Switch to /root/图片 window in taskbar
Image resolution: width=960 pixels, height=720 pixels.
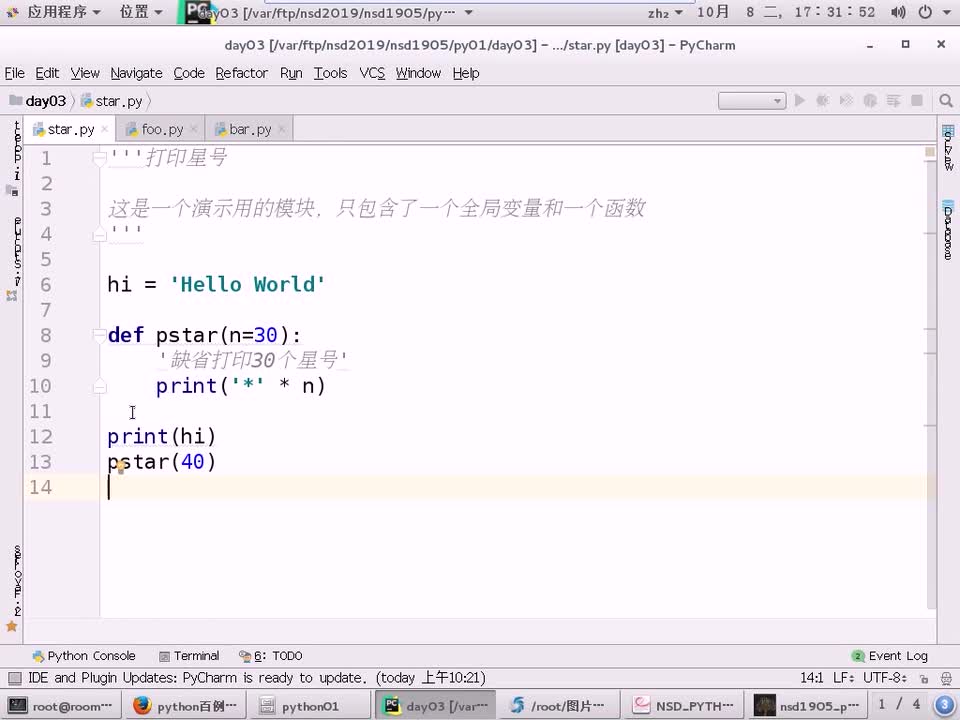(x=558, y=706)
